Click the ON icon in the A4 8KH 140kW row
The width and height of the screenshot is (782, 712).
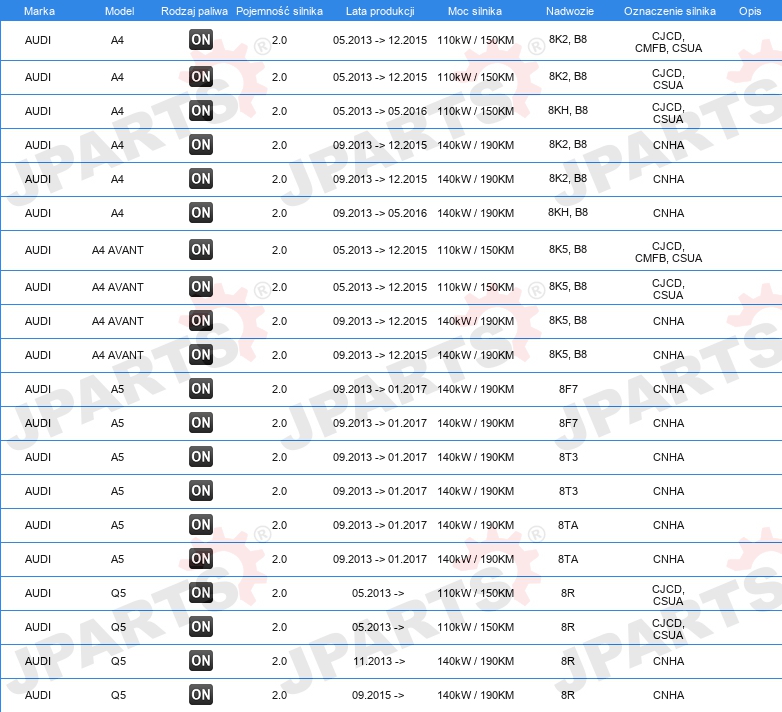(201, 213)
